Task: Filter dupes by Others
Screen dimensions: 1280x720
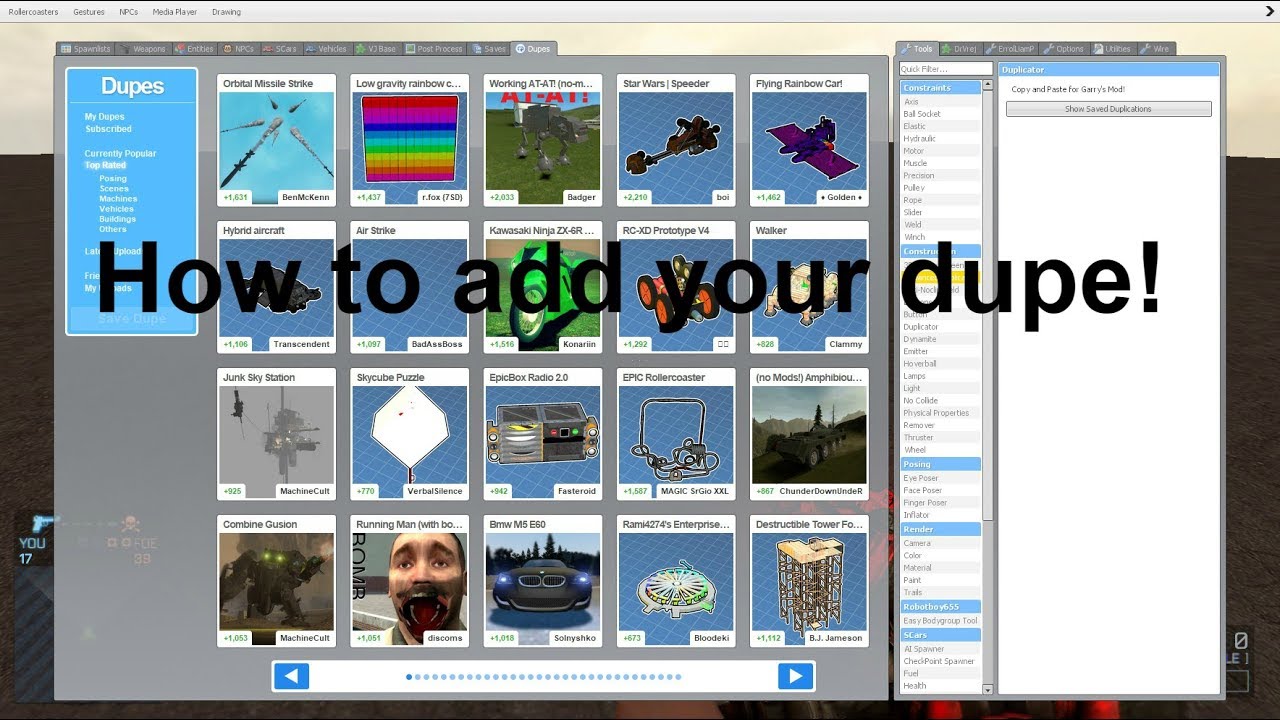Action: (x=113, y=229)
